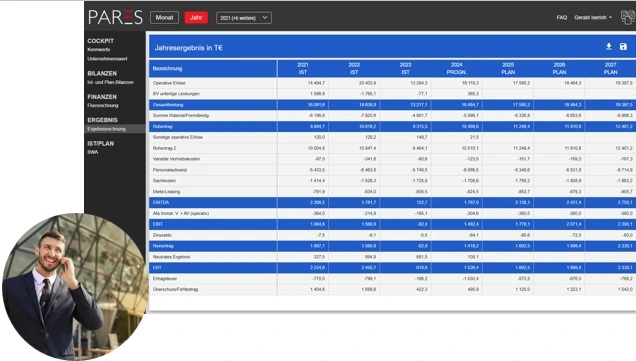Select the EBIT row label
Screen dimensions: 636x361
158,224
